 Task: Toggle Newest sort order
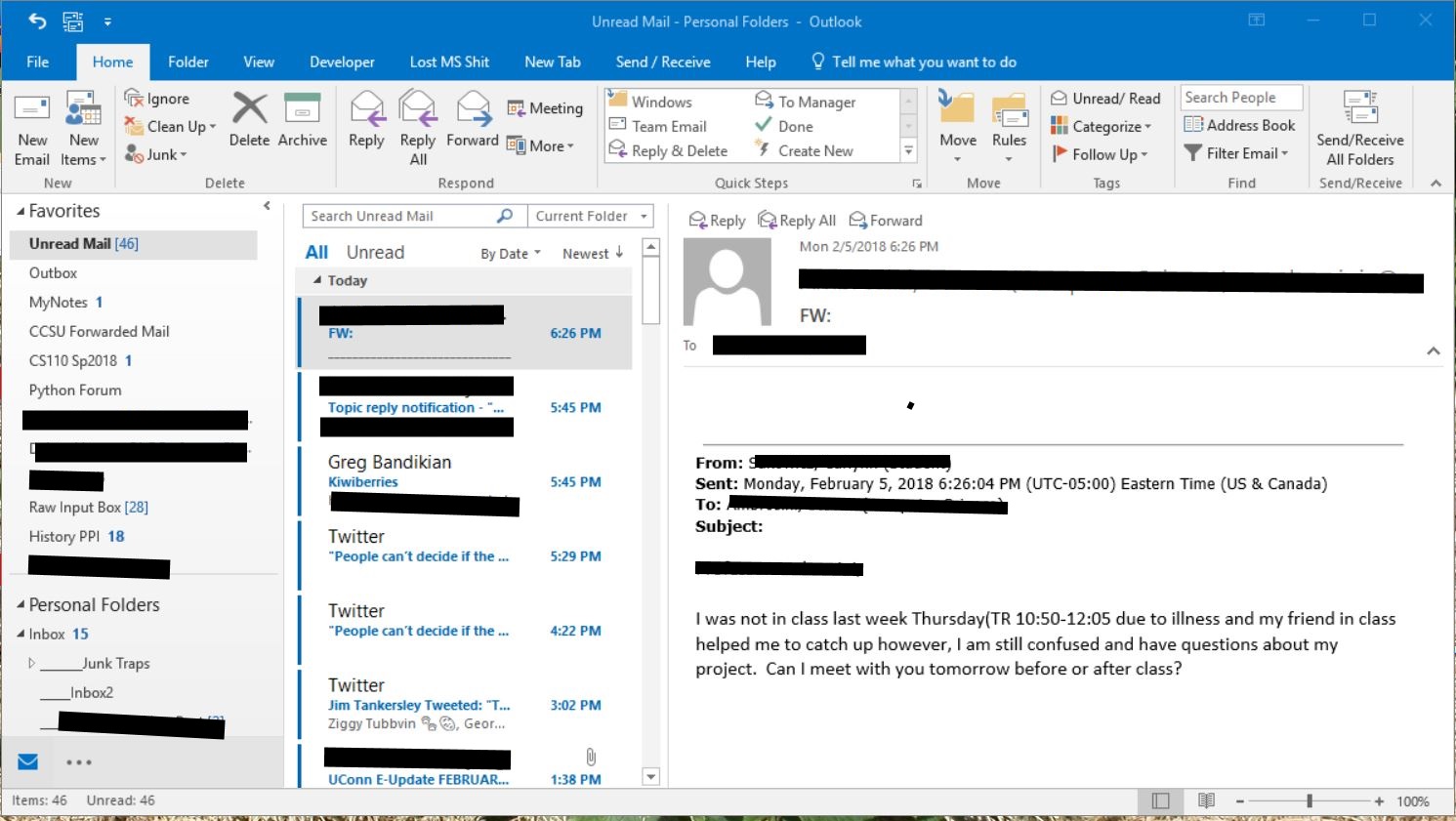coord(593,254)
